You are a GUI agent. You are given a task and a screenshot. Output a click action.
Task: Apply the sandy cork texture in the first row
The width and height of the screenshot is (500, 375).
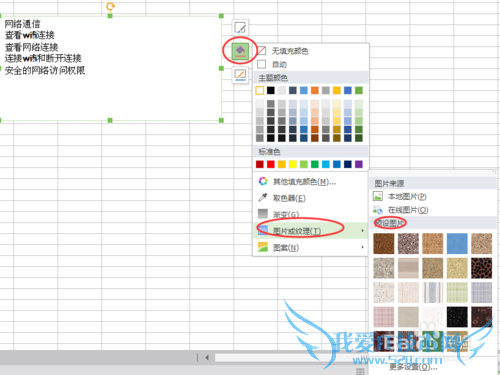482,244
